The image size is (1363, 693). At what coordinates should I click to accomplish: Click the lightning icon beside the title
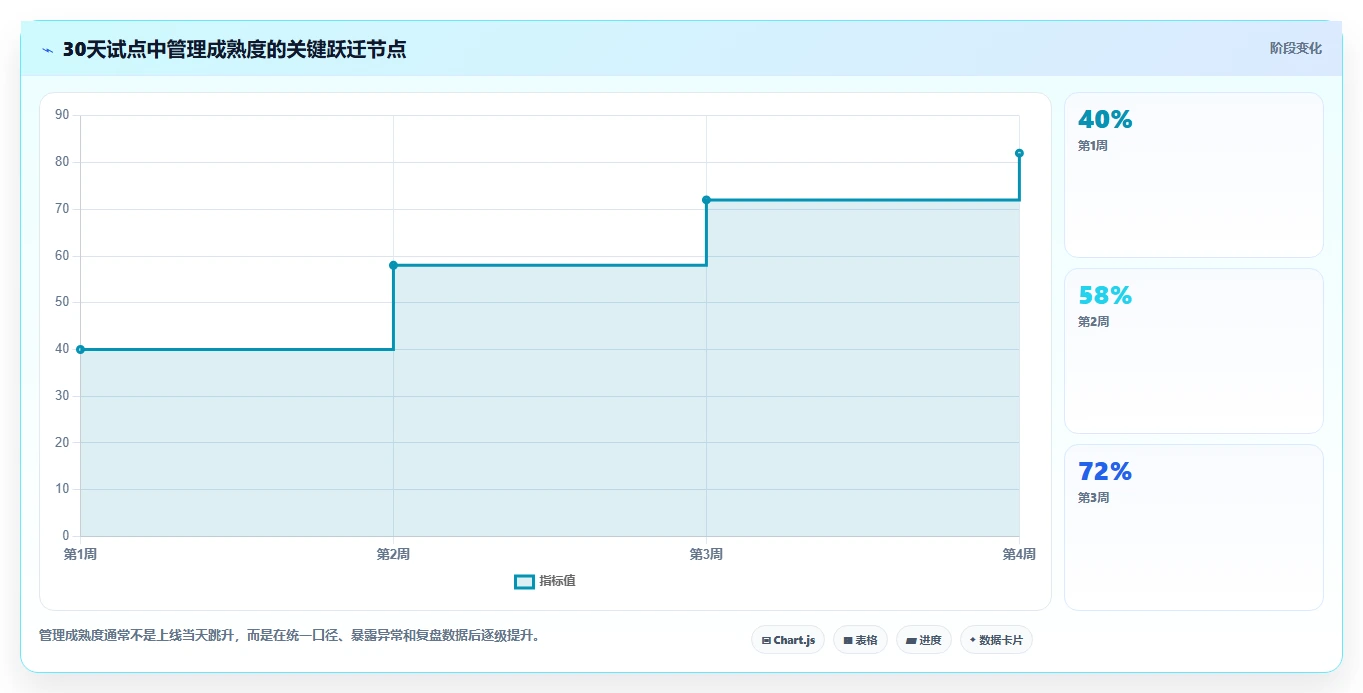tap(48, 50)
